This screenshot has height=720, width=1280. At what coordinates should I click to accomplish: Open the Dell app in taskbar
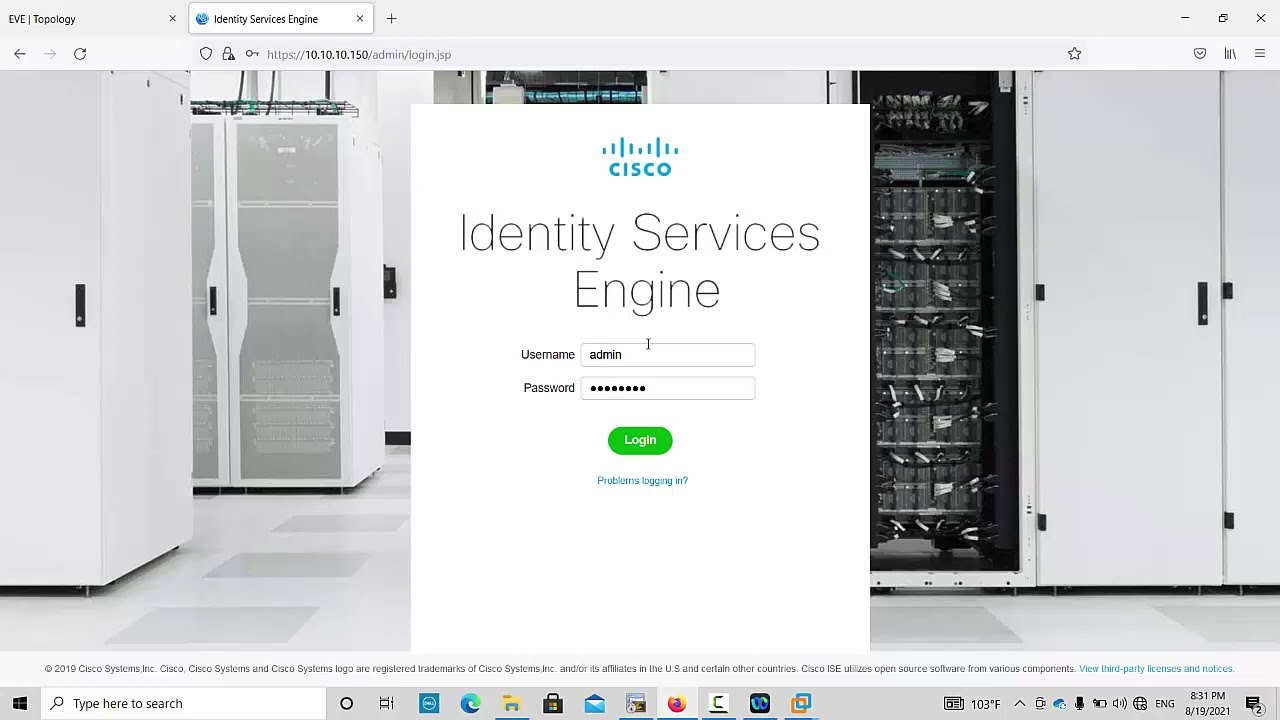point(429,703)
